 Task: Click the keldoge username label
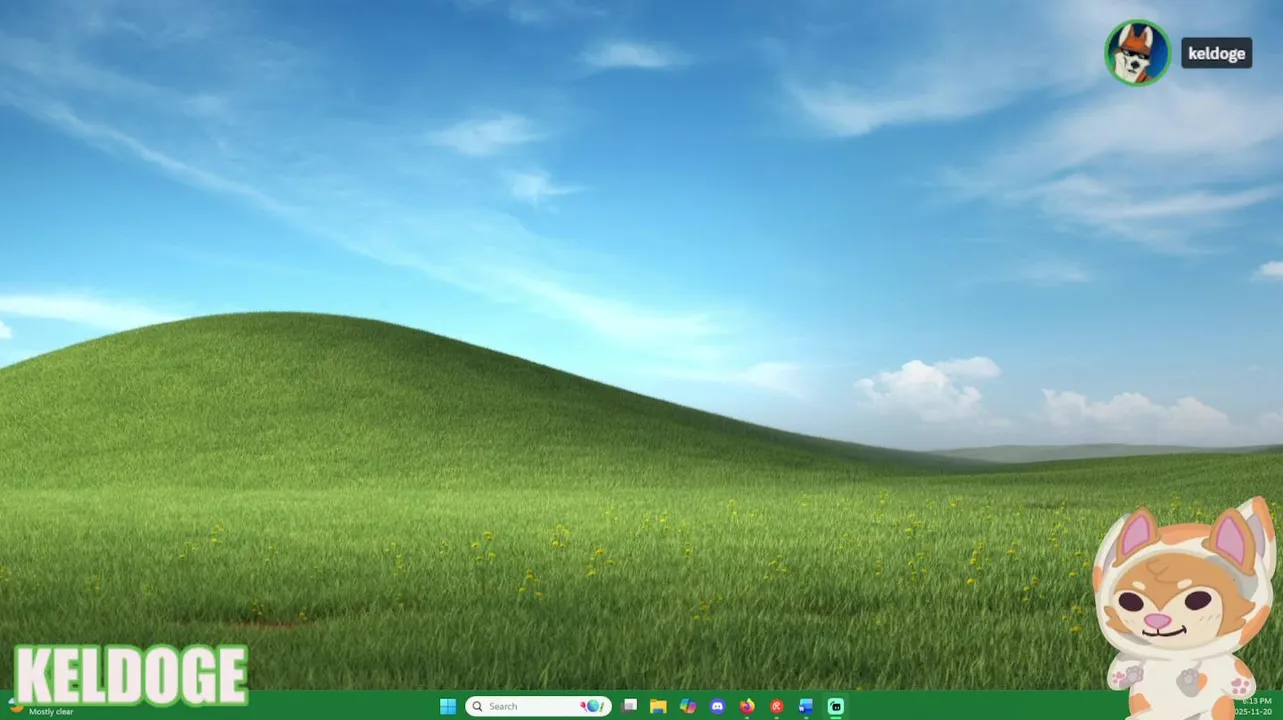point(1217,53)
